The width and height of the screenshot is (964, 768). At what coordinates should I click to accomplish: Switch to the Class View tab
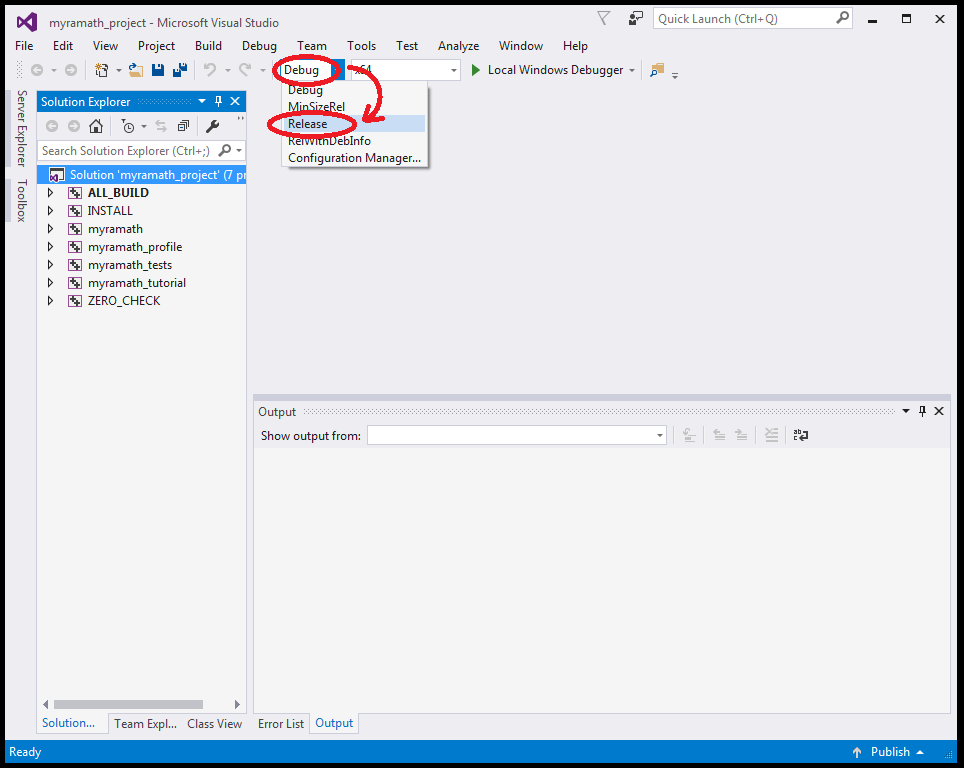point(215,724)
